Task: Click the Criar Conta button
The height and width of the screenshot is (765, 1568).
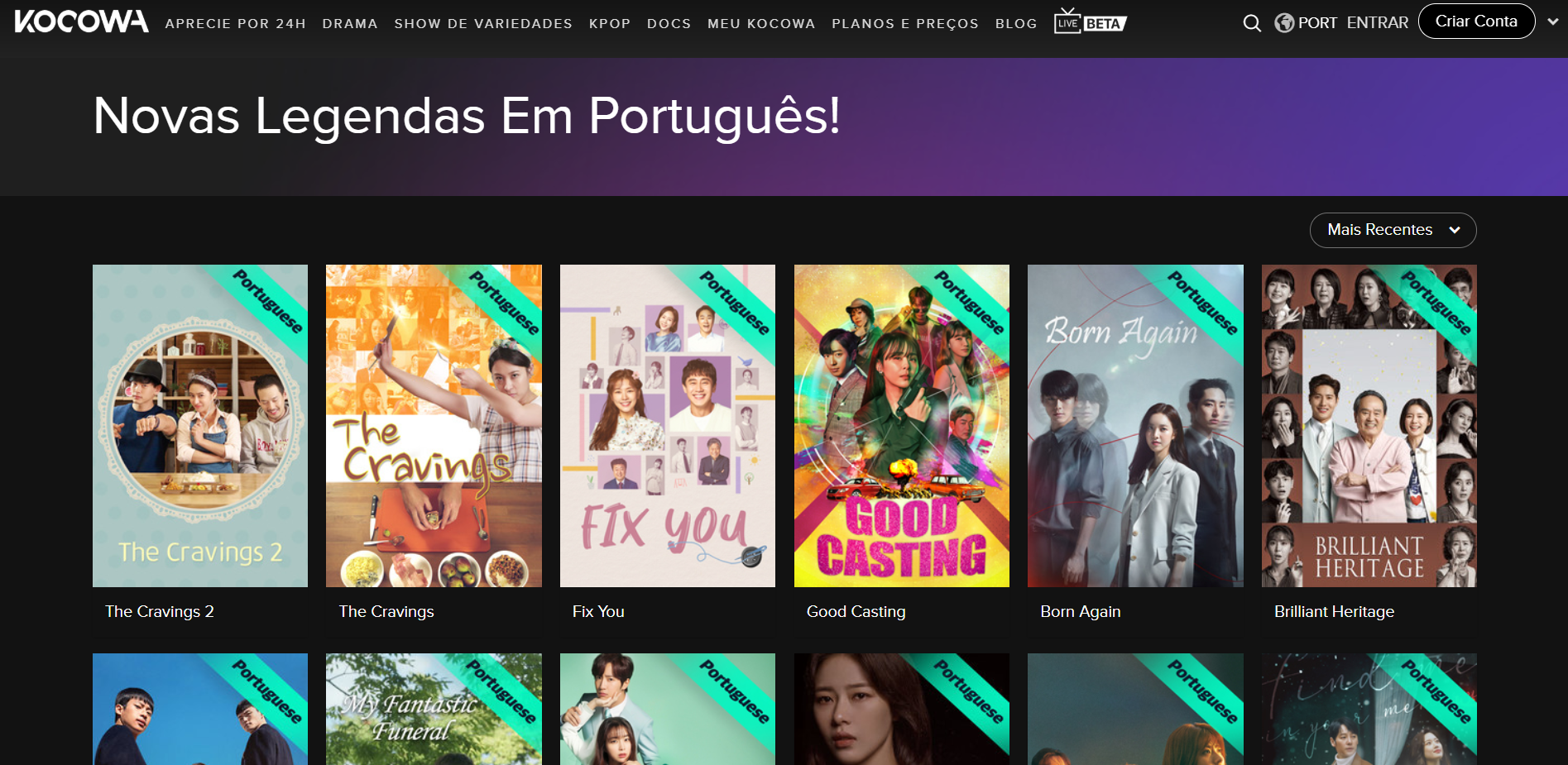Action: pyautogui.click(x=1476, y=22)
